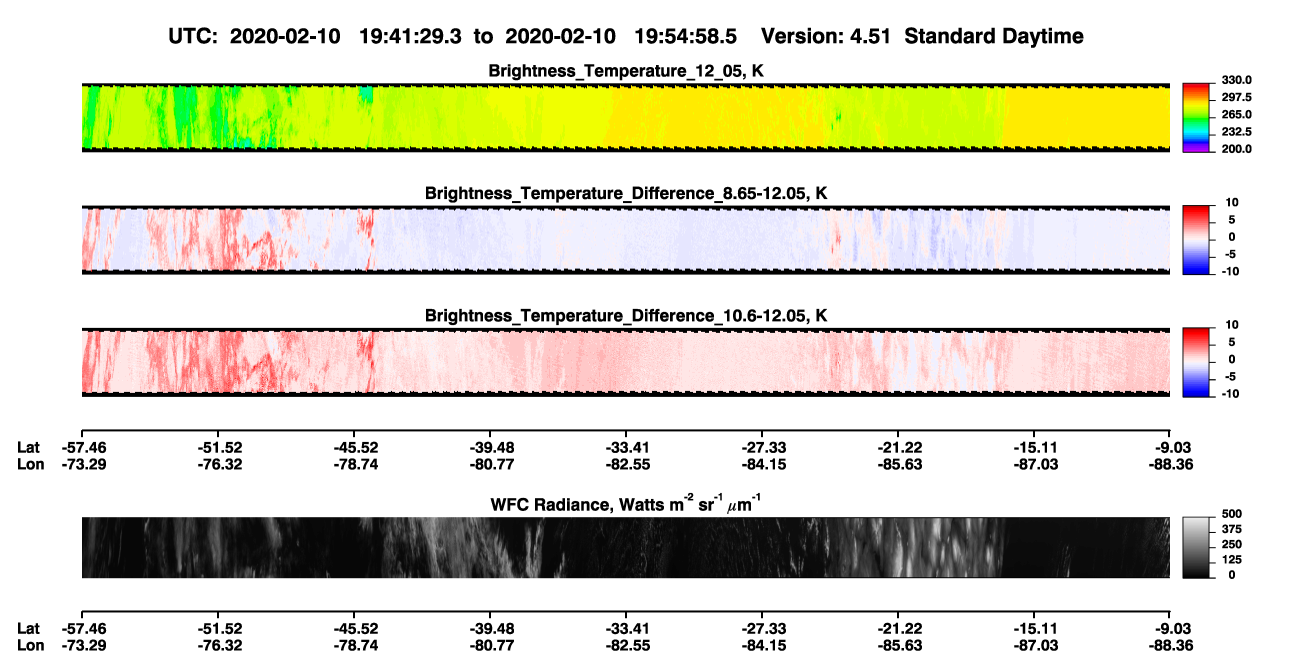
Task: Click the 12.05 brightness temperature color bar
Action: point(1196,116)
